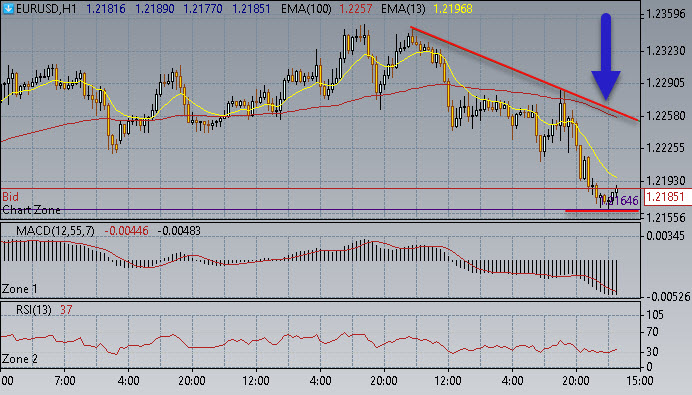
Task: Click the red MACD value -0.00446
Action: tap(126, 231)
